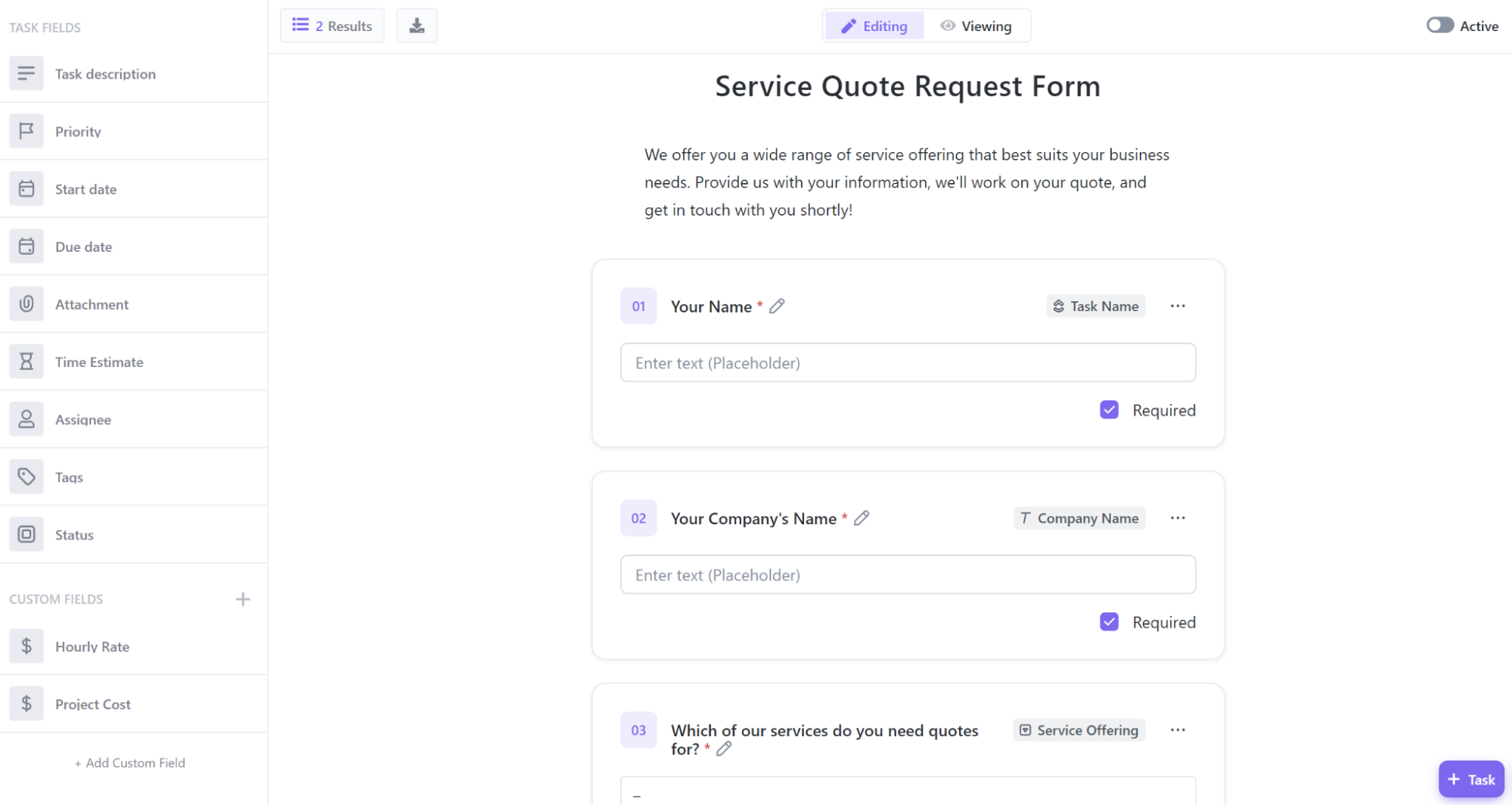Open the 2 Results list
The height and width of the screenshot is (805, 1512).
[333, 26]
